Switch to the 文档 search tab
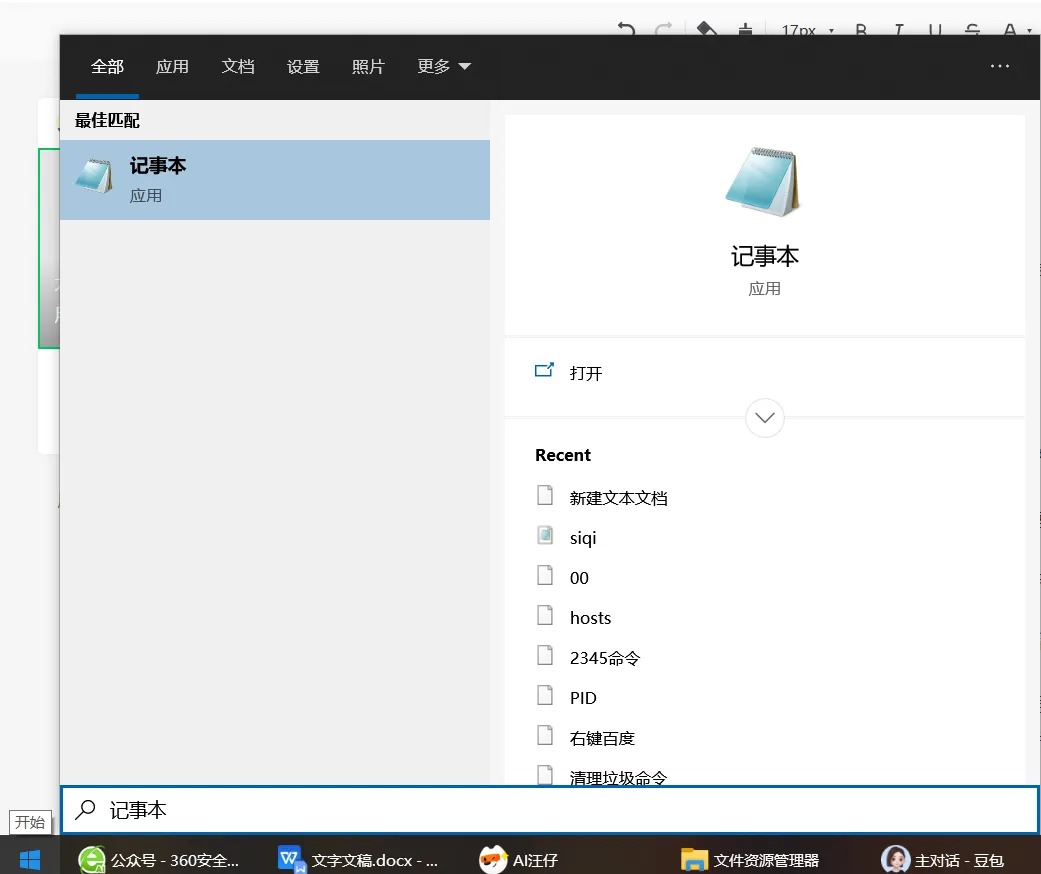Viewport: 1041px width, 874px height. [238, 66]
